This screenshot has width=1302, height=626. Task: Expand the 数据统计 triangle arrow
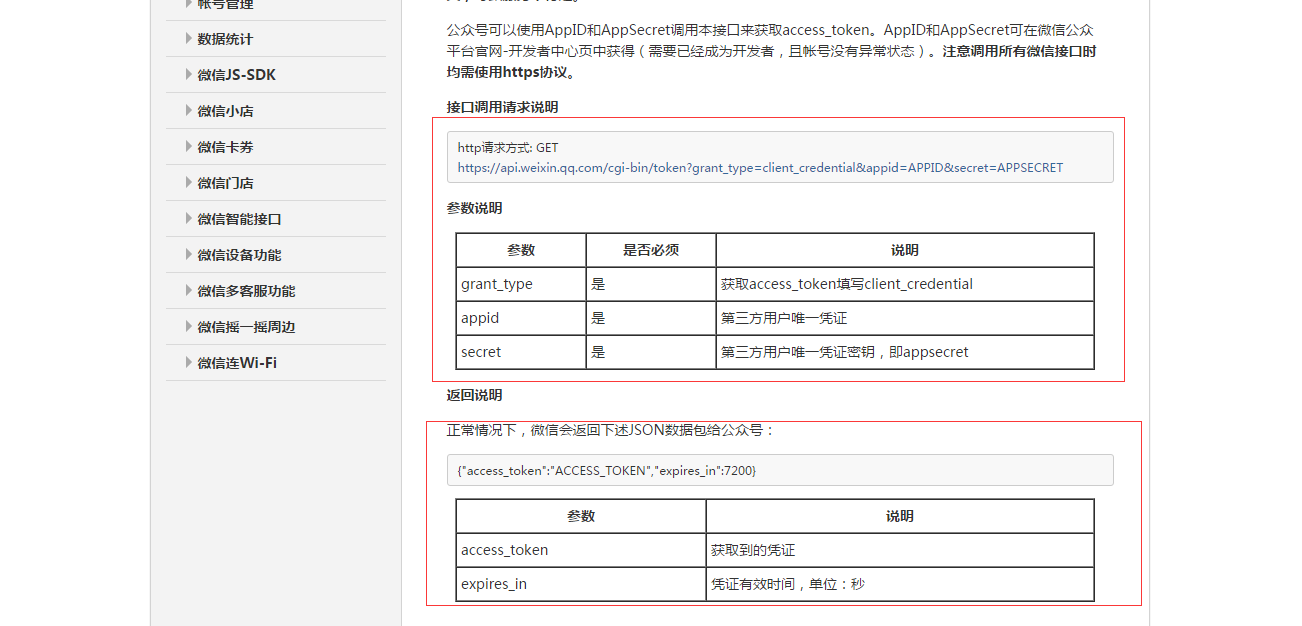pyautogui.click(x=189, y=38)
